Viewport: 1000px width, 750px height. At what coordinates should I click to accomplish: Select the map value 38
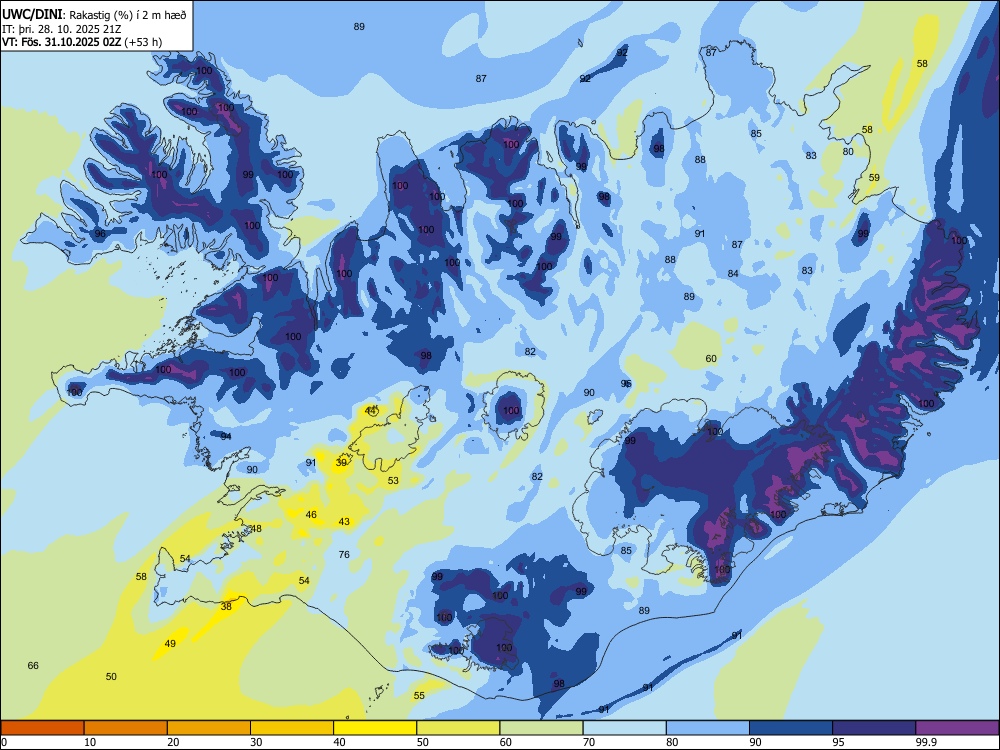[226, 607]
